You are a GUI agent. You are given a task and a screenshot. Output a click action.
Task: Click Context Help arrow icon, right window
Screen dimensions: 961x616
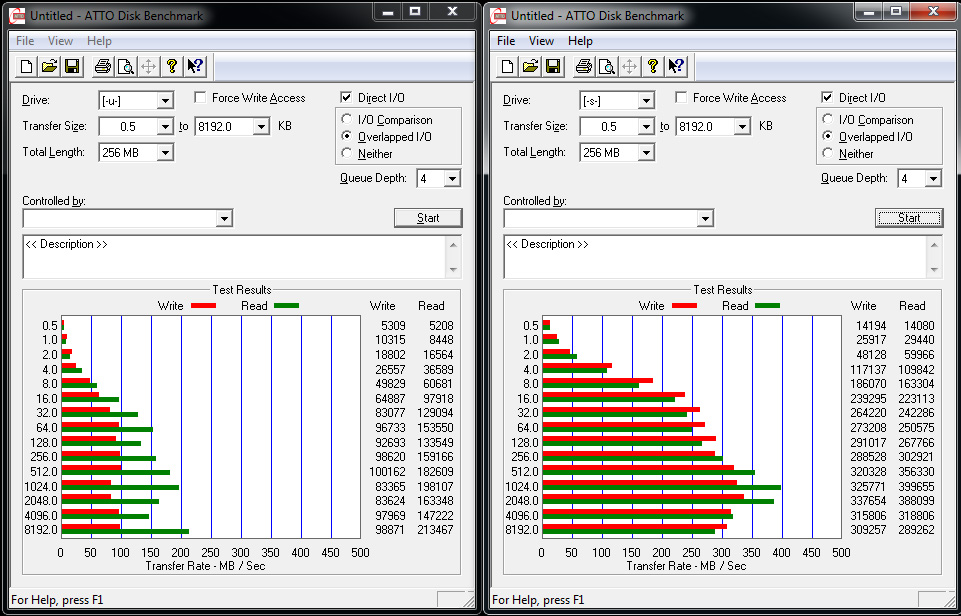(676, 66)
